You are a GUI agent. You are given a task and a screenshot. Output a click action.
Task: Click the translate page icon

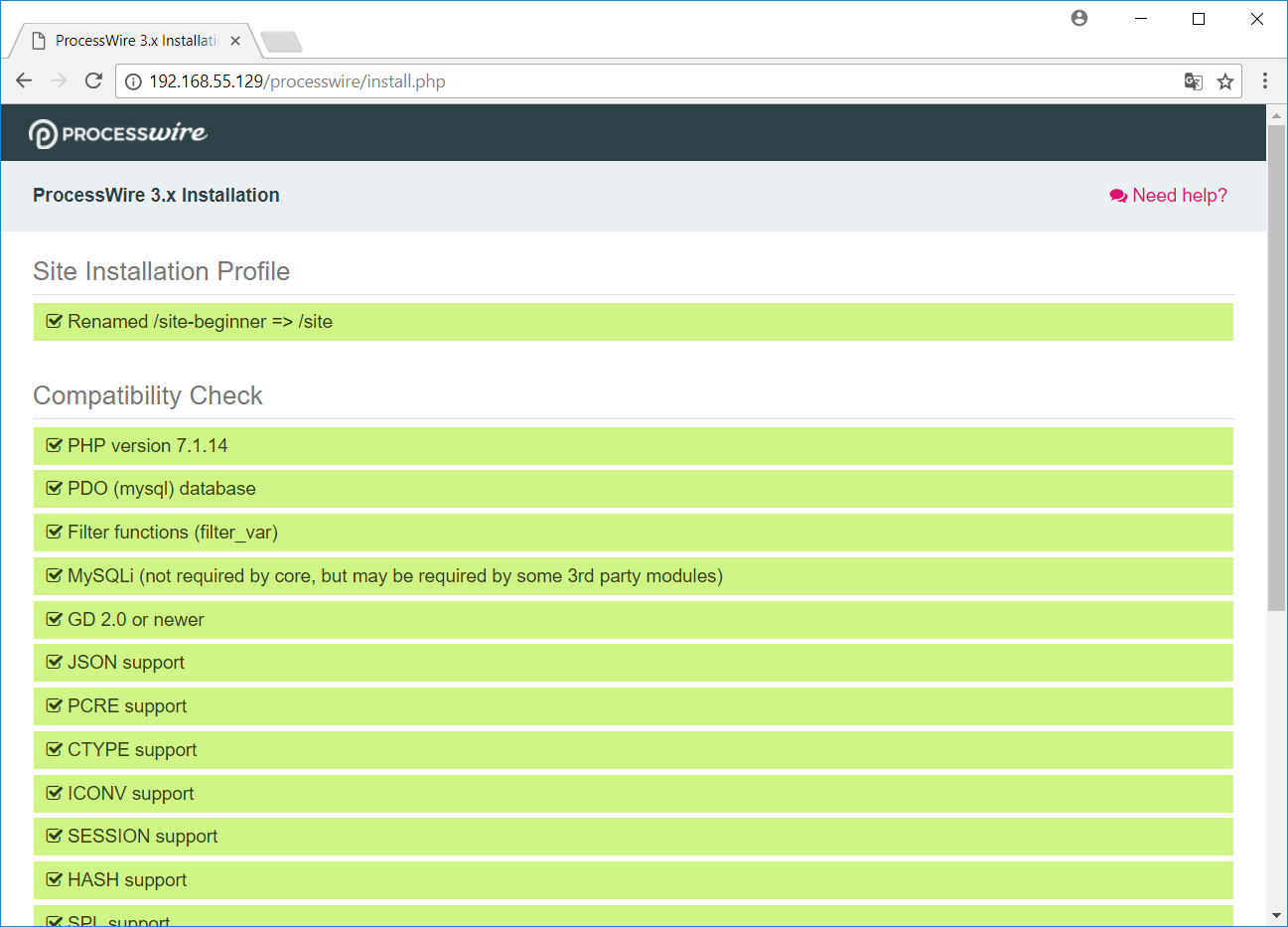[x=1194, y=81]
